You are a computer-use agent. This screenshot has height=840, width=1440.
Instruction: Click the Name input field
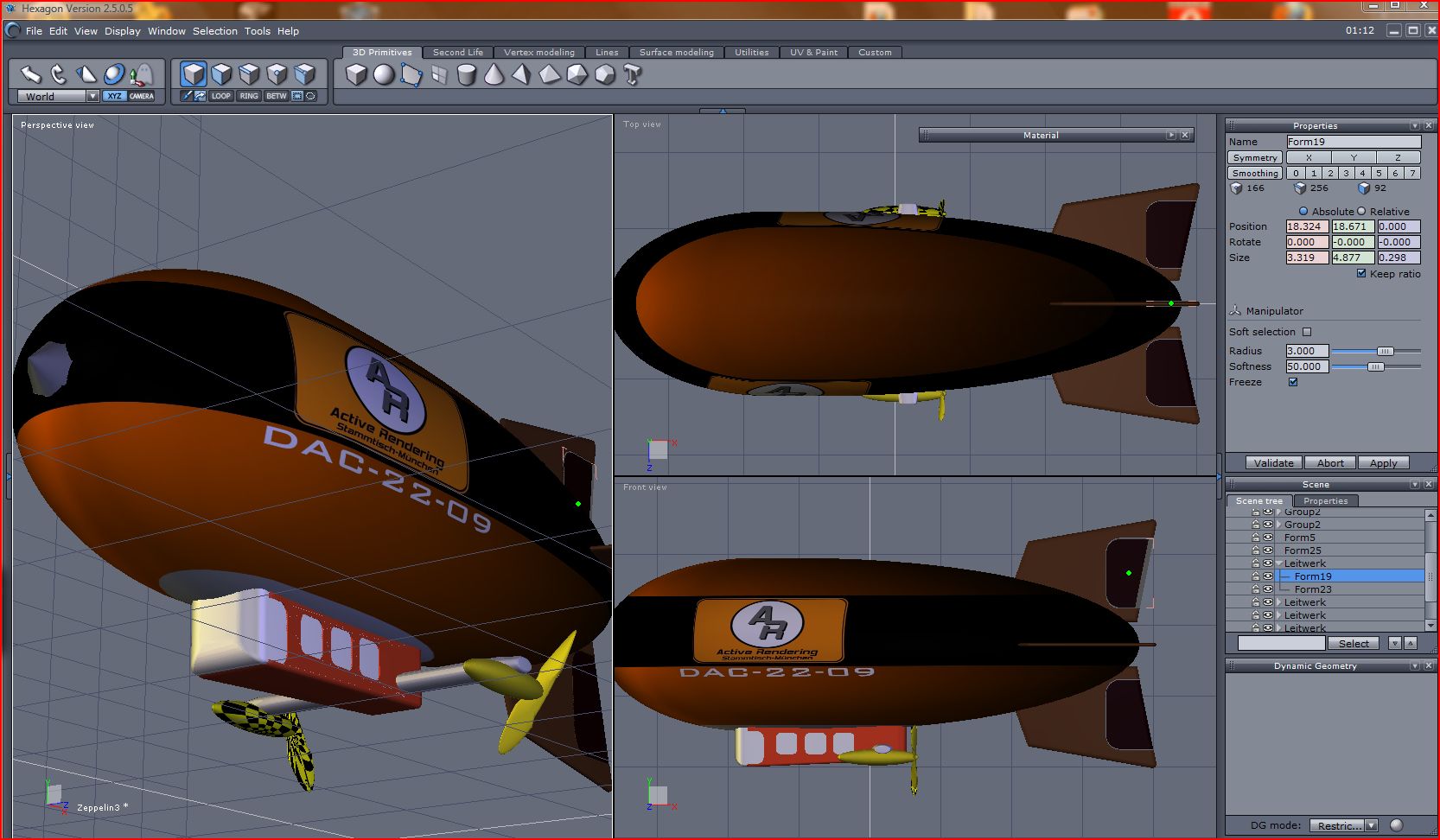[1354, 142]
